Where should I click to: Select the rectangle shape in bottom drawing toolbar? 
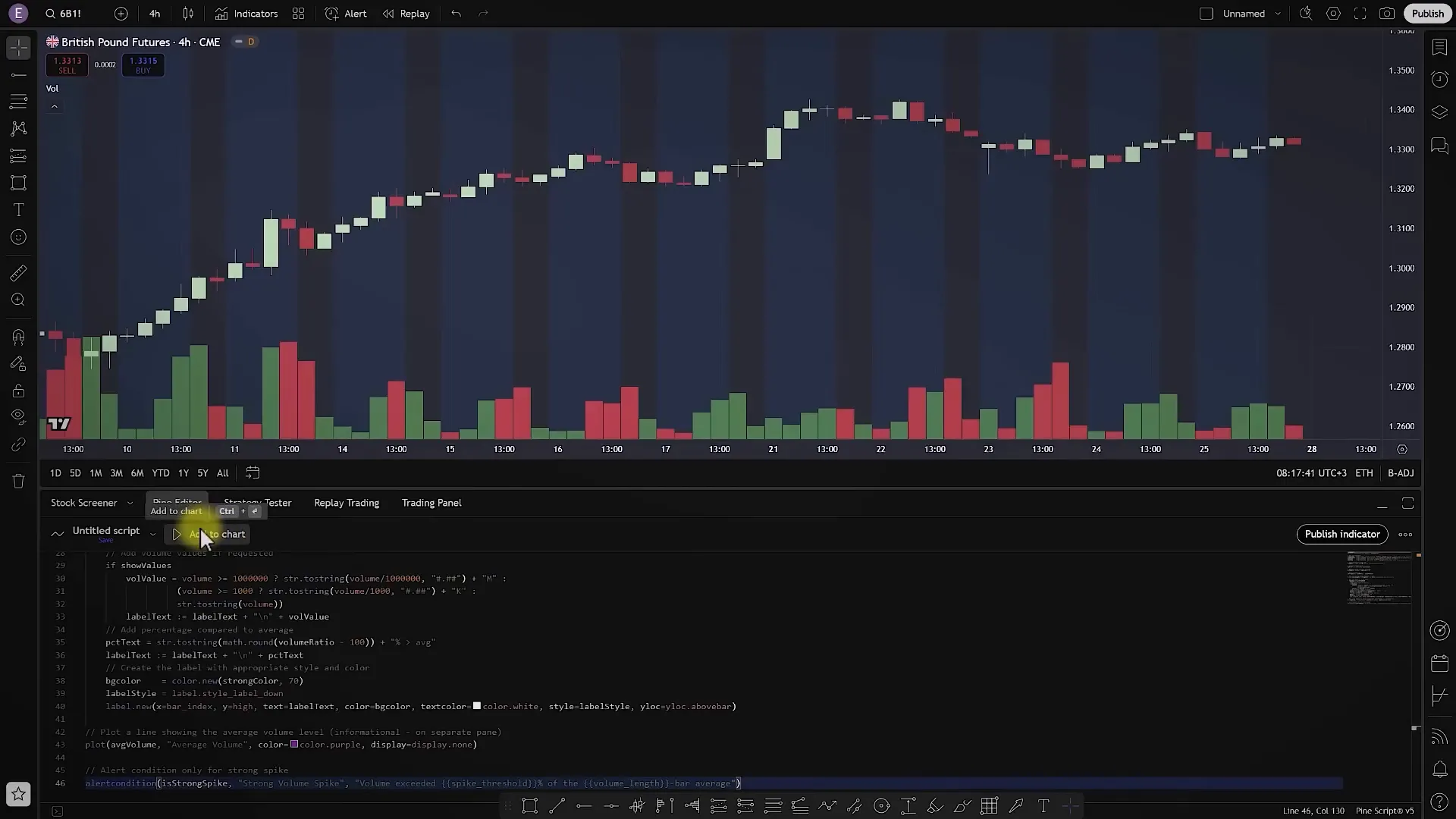530,806
